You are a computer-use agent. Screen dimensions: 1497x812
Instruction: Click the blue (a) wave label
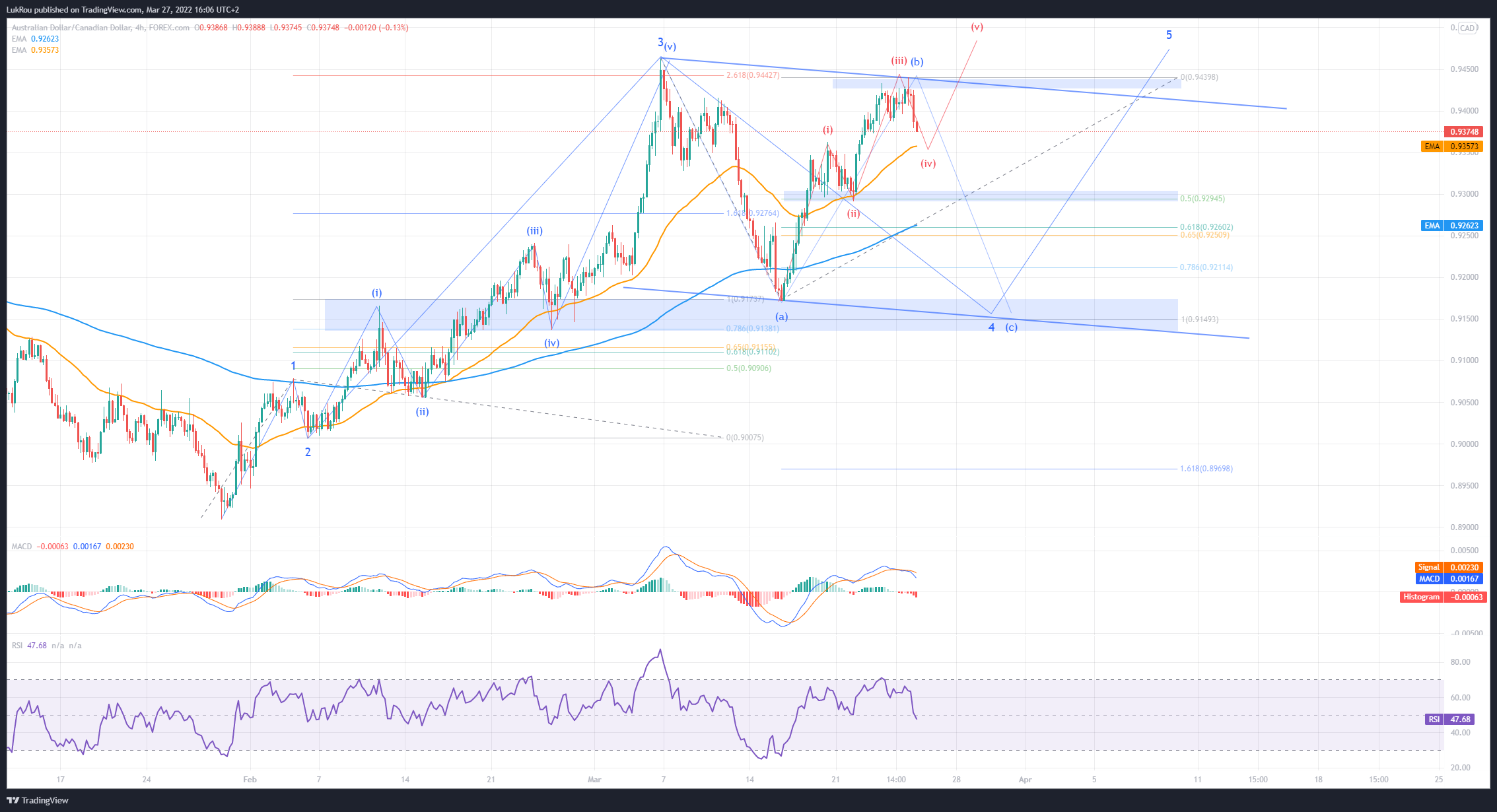(781, 317)
